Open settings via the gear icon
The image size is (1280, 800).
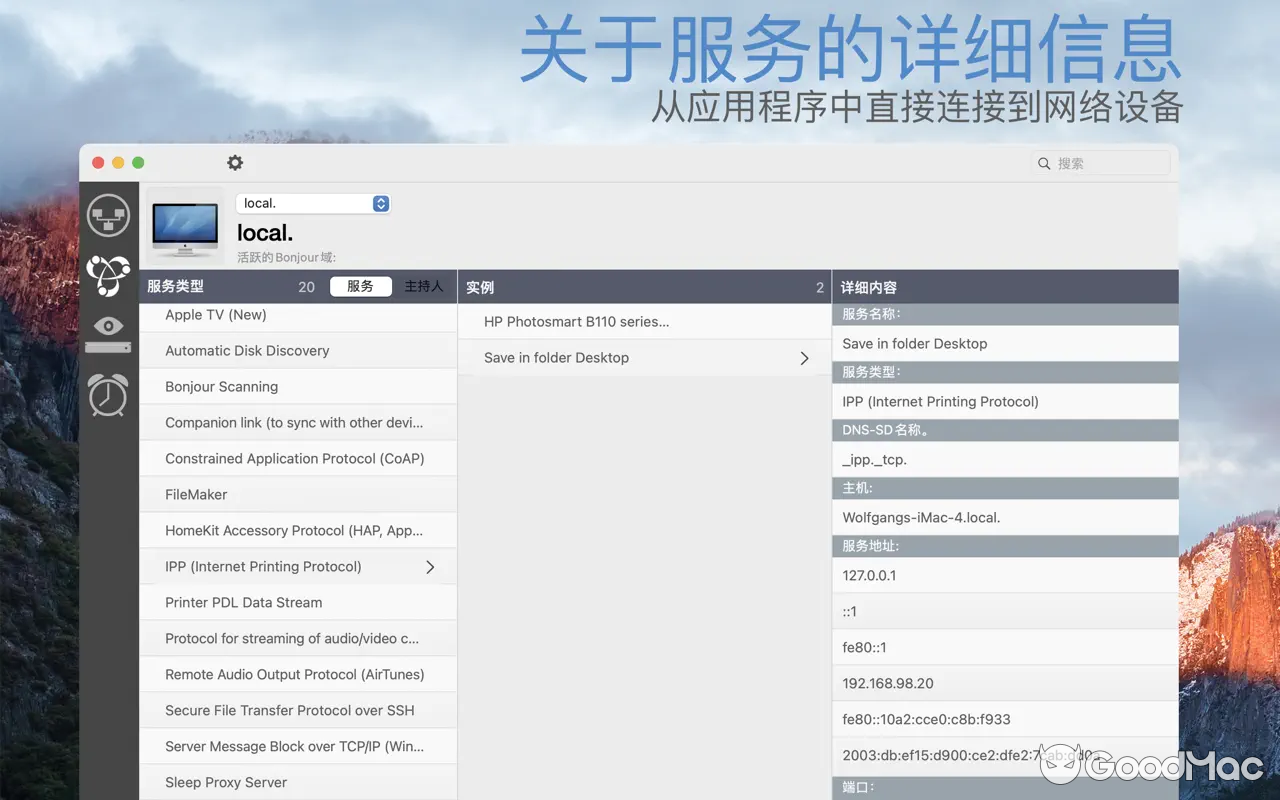click(235, 162)
